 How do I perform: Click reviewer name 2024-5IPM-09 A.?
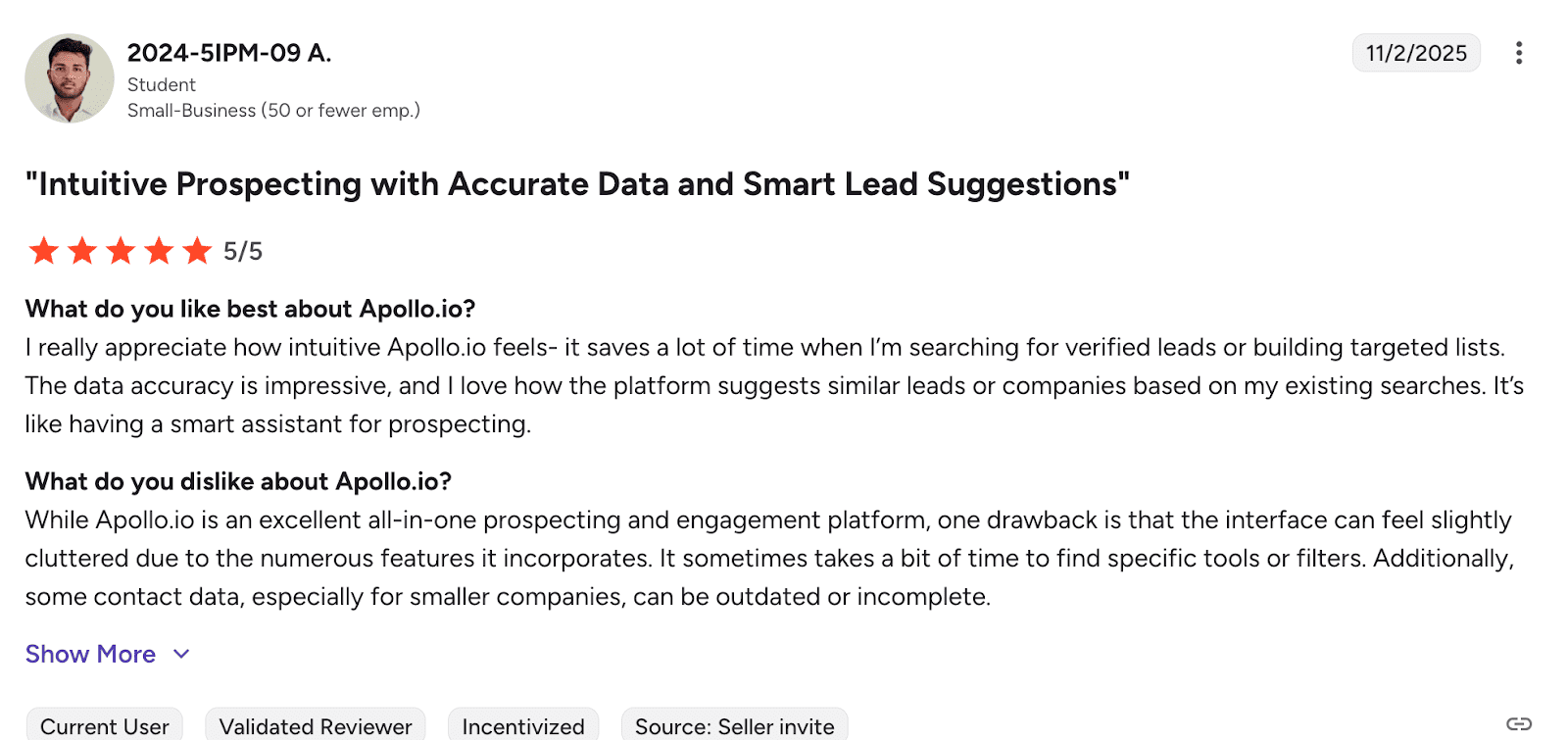(x=229, y=53)
